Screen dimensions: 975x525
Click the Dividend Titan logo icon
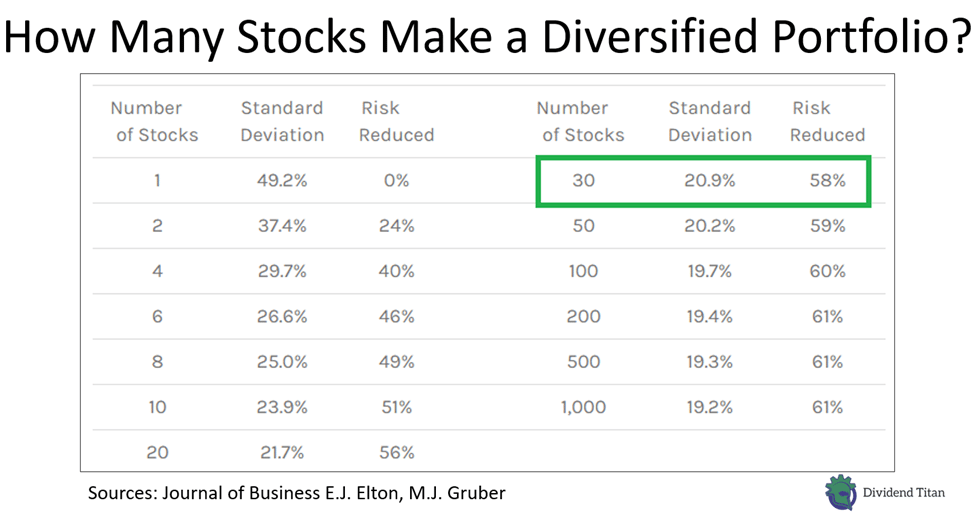[x=841, y=493]
